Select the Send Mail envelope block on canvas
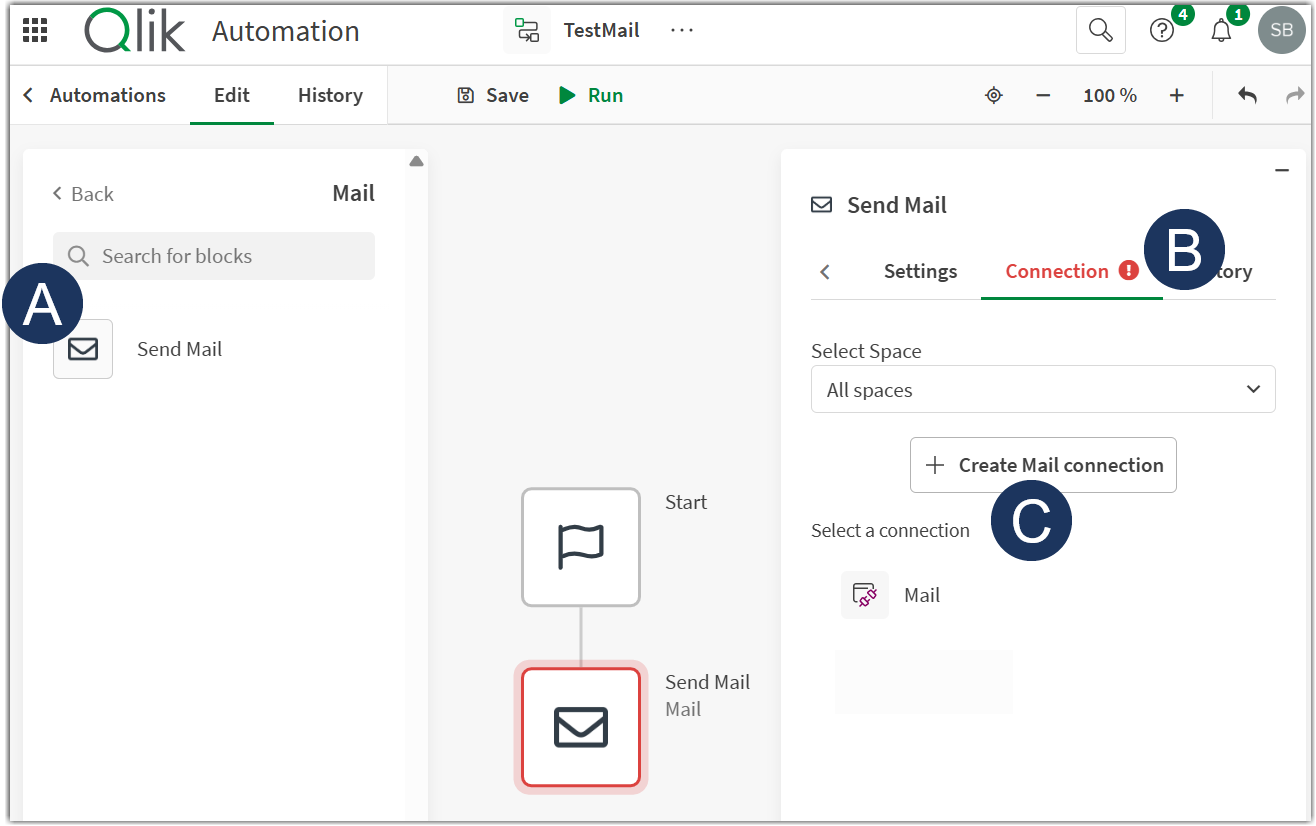Viewport: 1316px width, 826px height. [x=581, y=727]
